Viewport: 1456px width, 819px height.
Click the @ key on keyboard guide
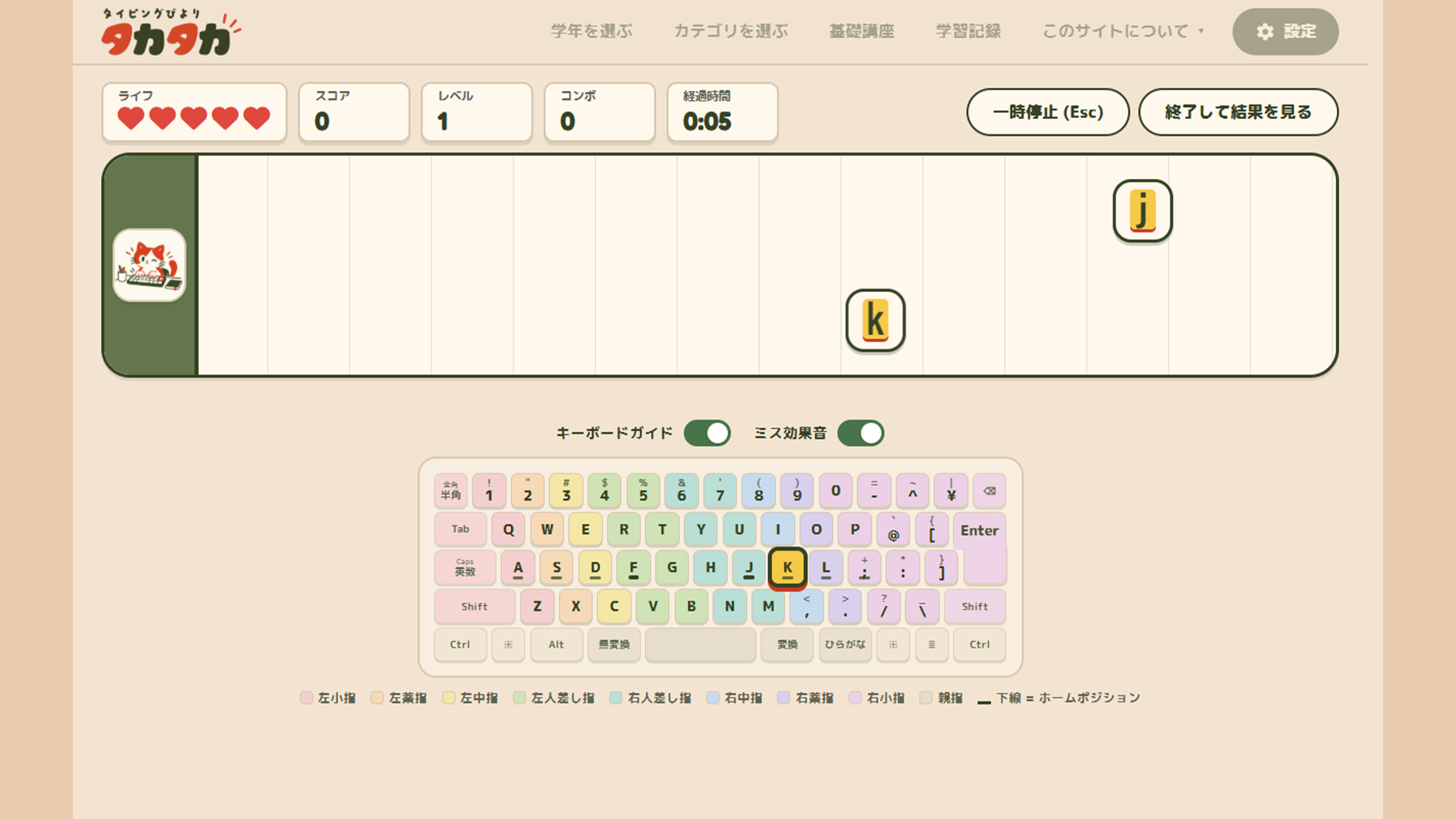[893, 529]
